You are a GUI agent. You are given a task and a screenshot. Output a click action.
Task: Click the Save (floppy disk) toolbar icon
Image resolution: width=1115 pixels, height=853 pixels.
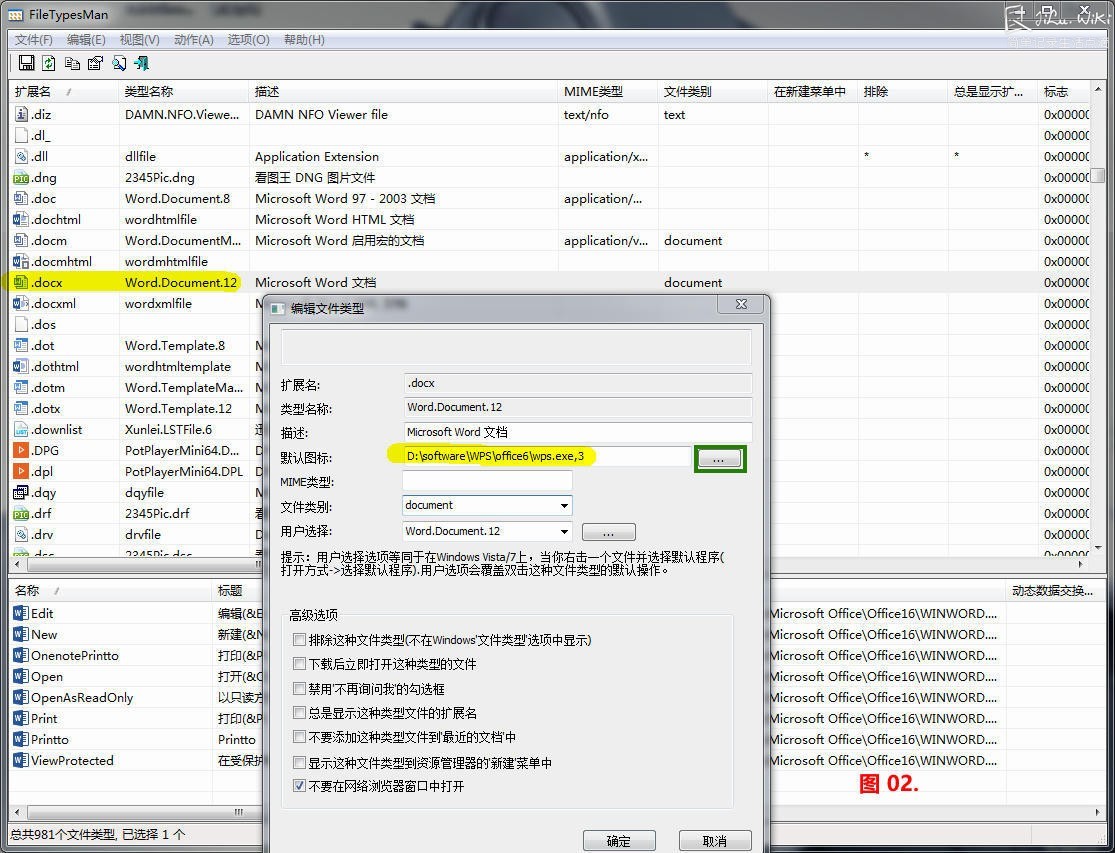pyautogui.click(x=26, y=63)
